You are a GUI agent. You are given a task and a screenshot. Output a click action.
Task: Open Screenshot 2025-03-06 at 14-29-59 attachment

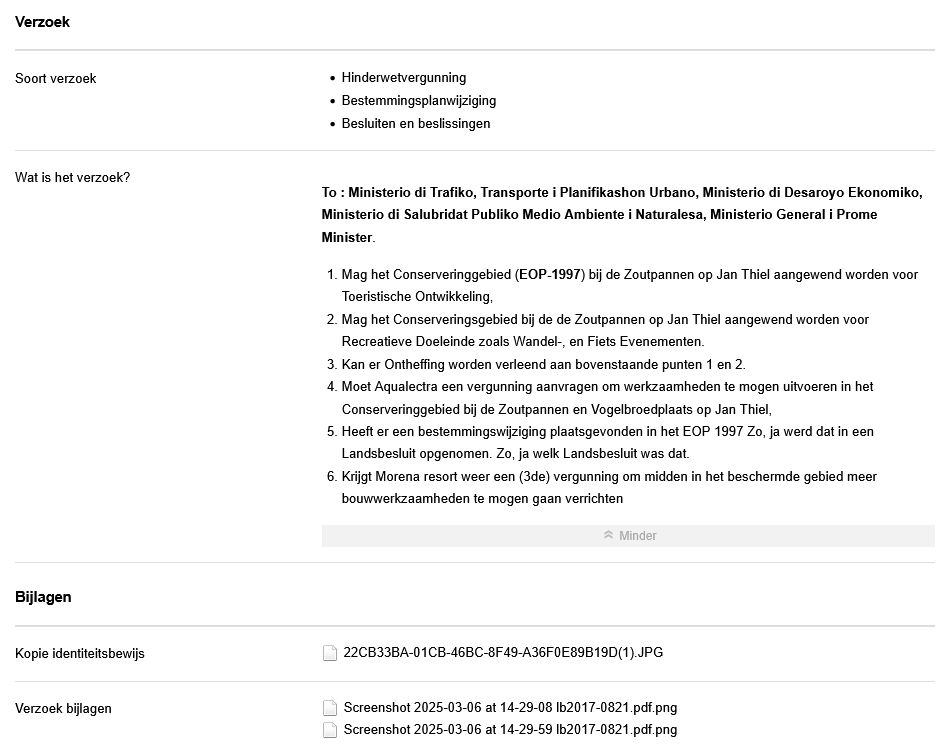click(x=510, y=730)
